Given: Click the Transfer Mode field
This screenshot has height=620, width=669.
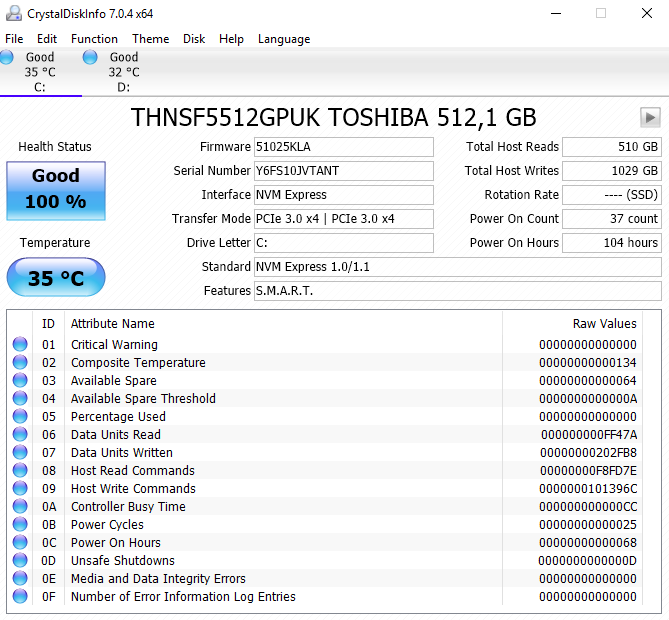Looking at the screenshot, I should (344, 218).
